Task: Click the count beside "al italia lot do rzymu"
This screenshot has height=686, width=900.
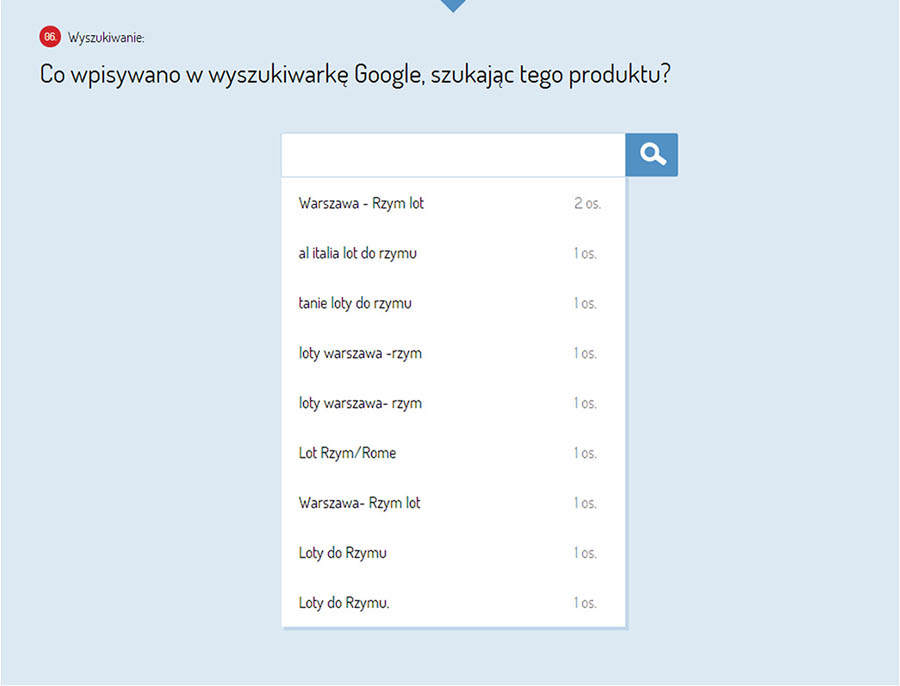Action: (x=585, y=253)
